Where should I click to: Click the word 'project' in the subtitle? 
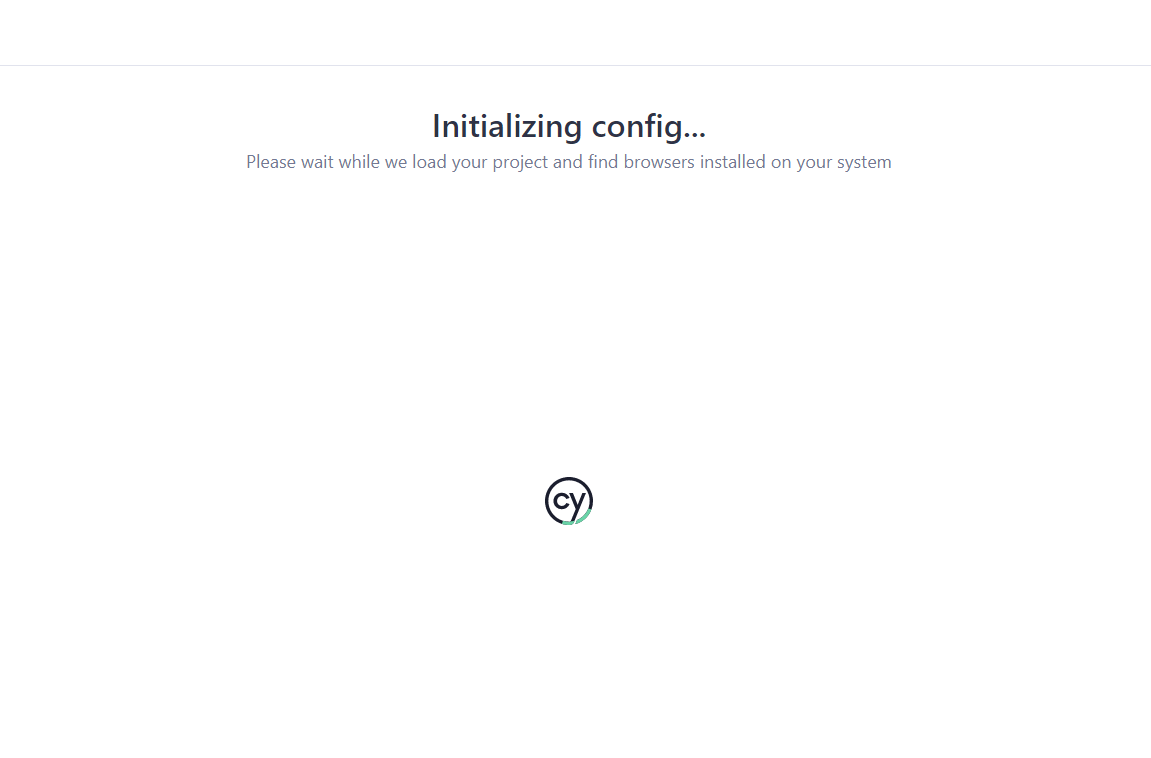(520, 163)
